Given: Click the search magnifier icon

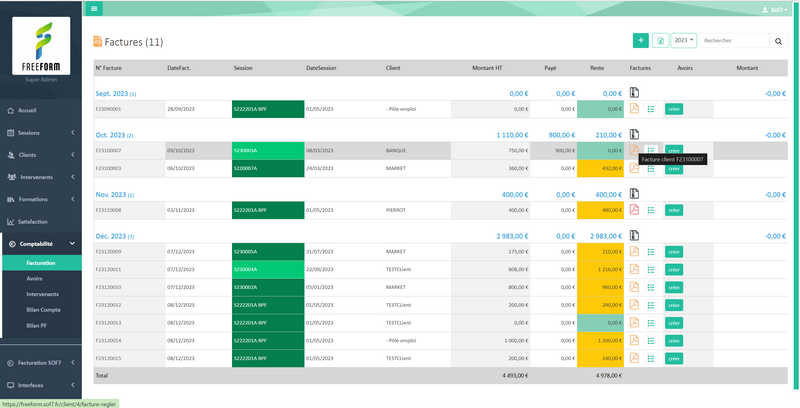Looking at the screenshot, I should (779, 41).
